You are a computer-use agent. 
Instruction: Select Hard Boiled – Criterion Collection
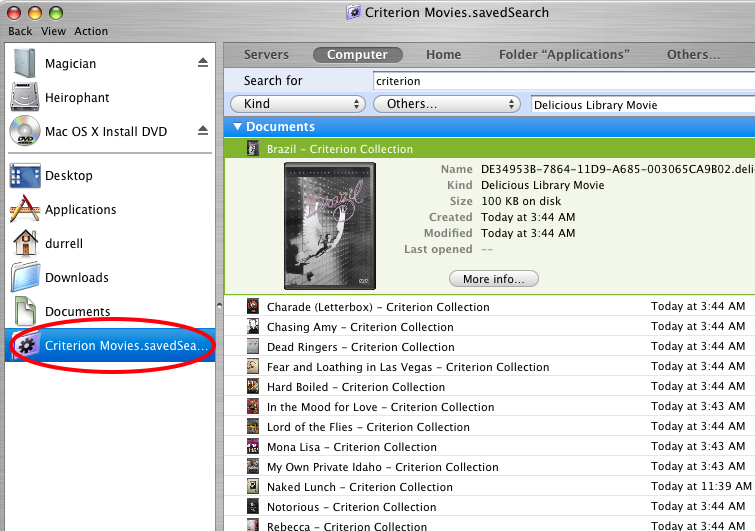click(356, 387)
